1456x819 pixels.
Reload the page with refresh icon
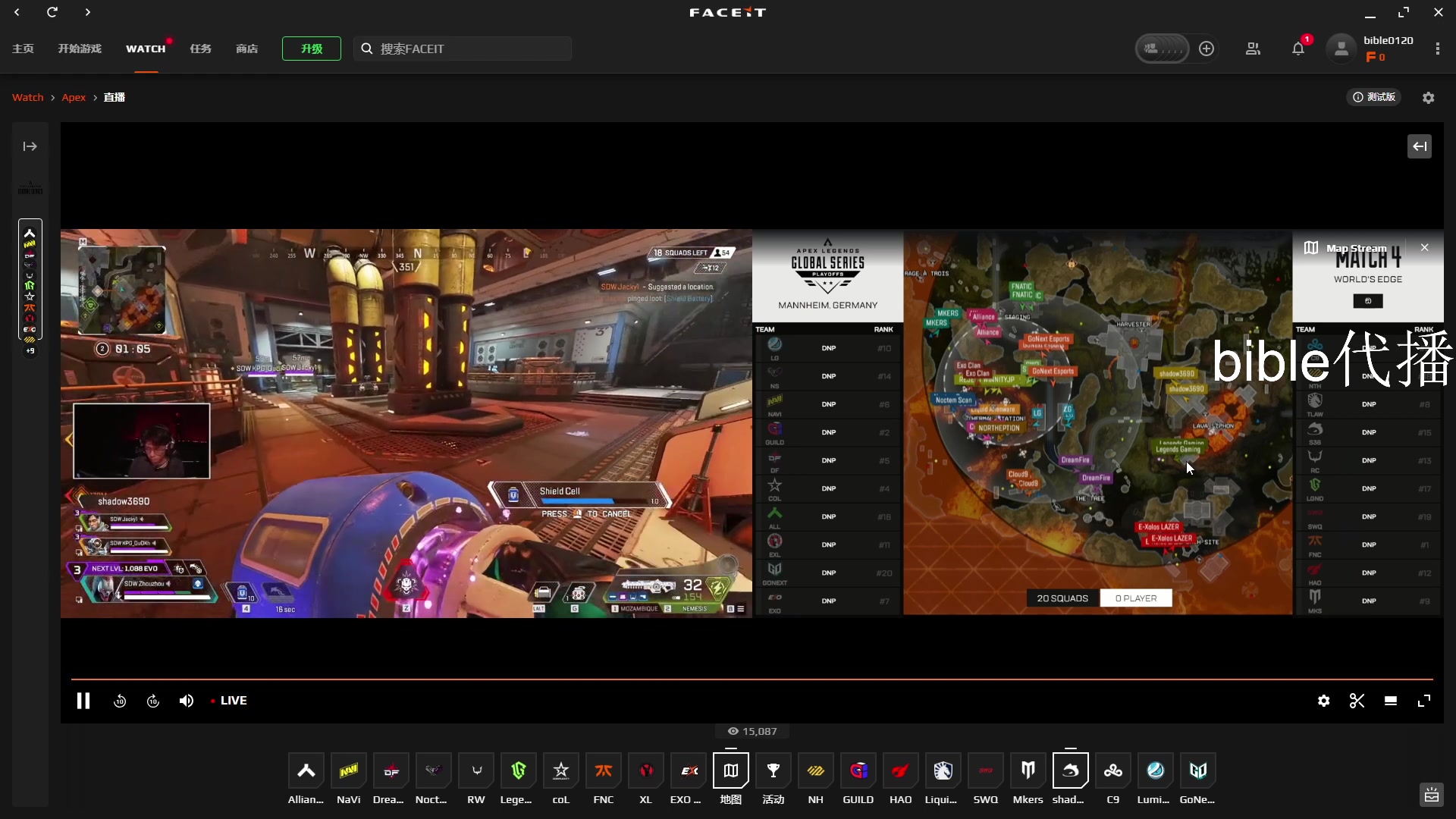[52, 12]
